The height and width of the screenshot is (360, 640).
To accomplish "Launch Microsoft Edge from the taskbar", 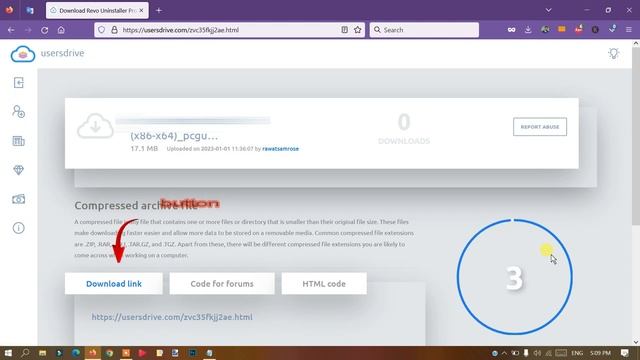I will [76, 353].
